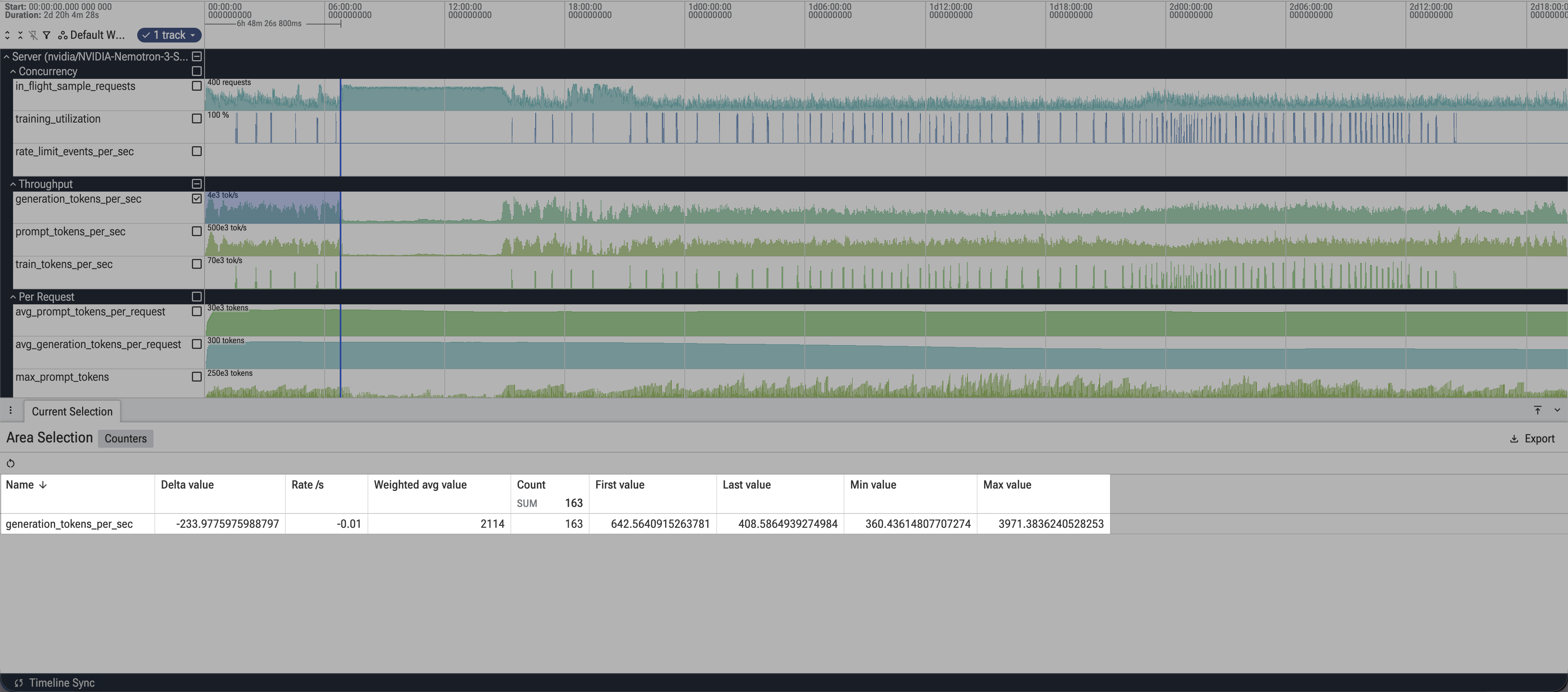Click the Default Workspace icon
The width and height of the screenshot is (1568, 692).
pyautogui.click(x=63, y=35)
